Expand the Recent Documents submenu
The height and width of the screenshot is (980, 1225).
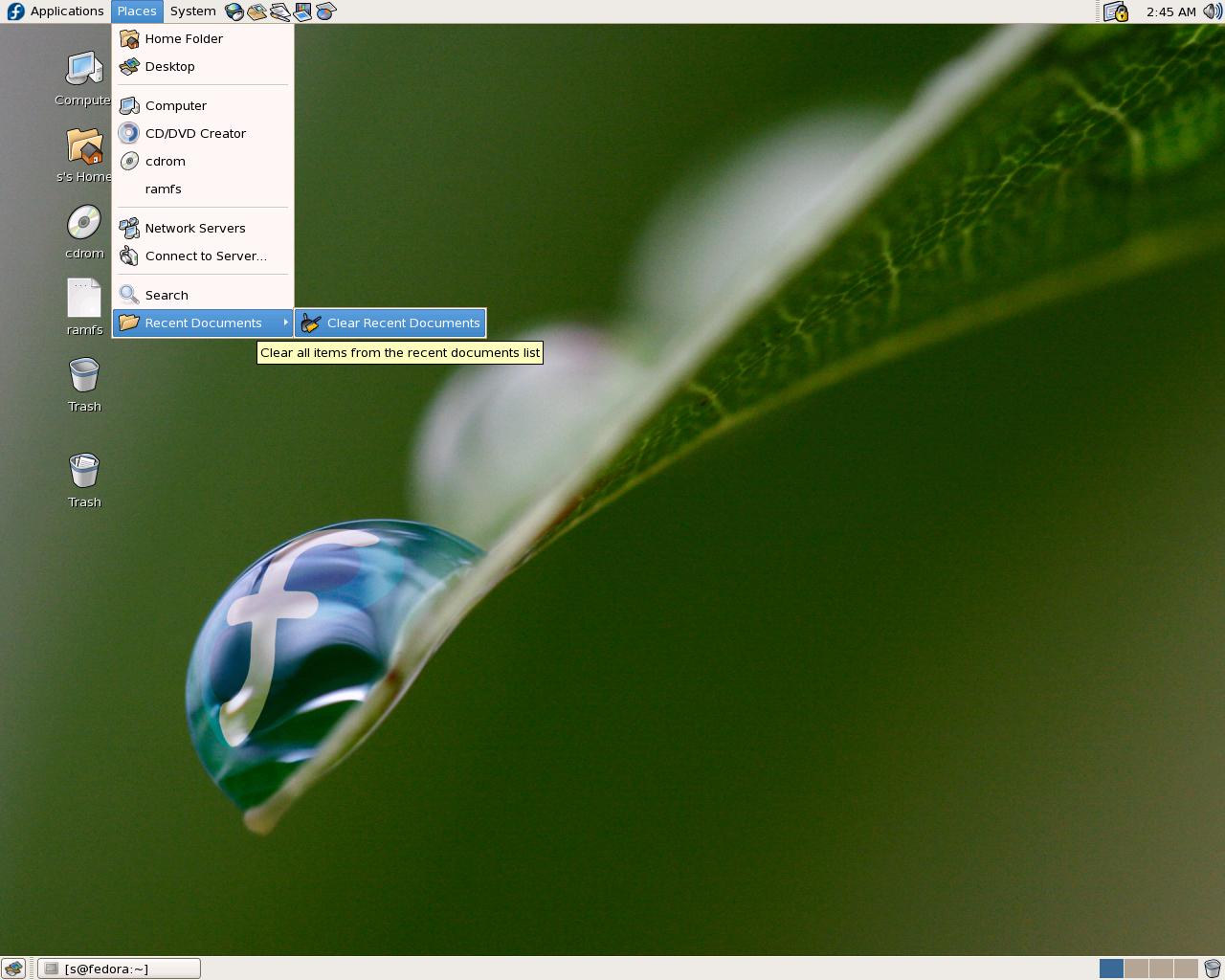203,323
